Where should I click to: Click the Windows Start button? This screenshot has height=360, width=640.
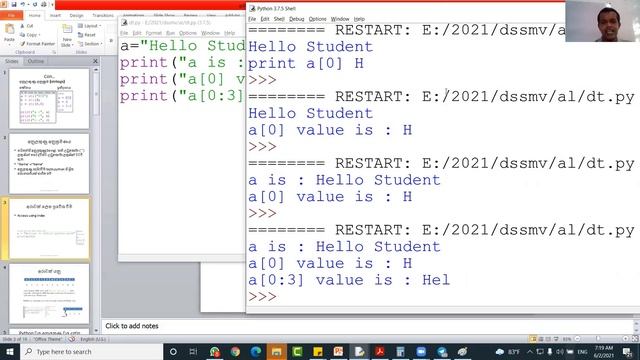10,351
